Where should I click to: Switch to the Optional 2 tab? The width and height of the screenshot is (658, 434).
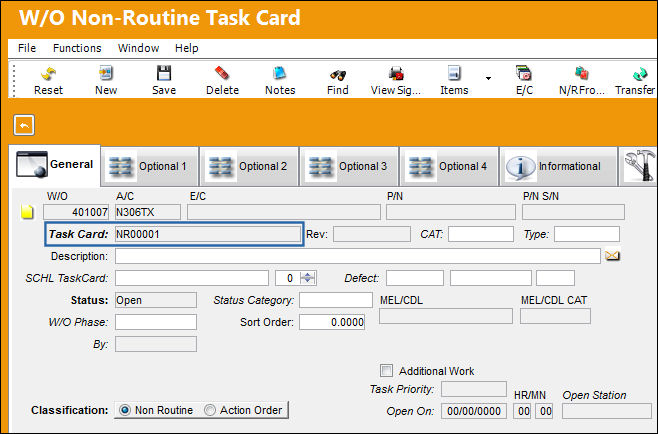pyautogui.click(x=249, y=166)
